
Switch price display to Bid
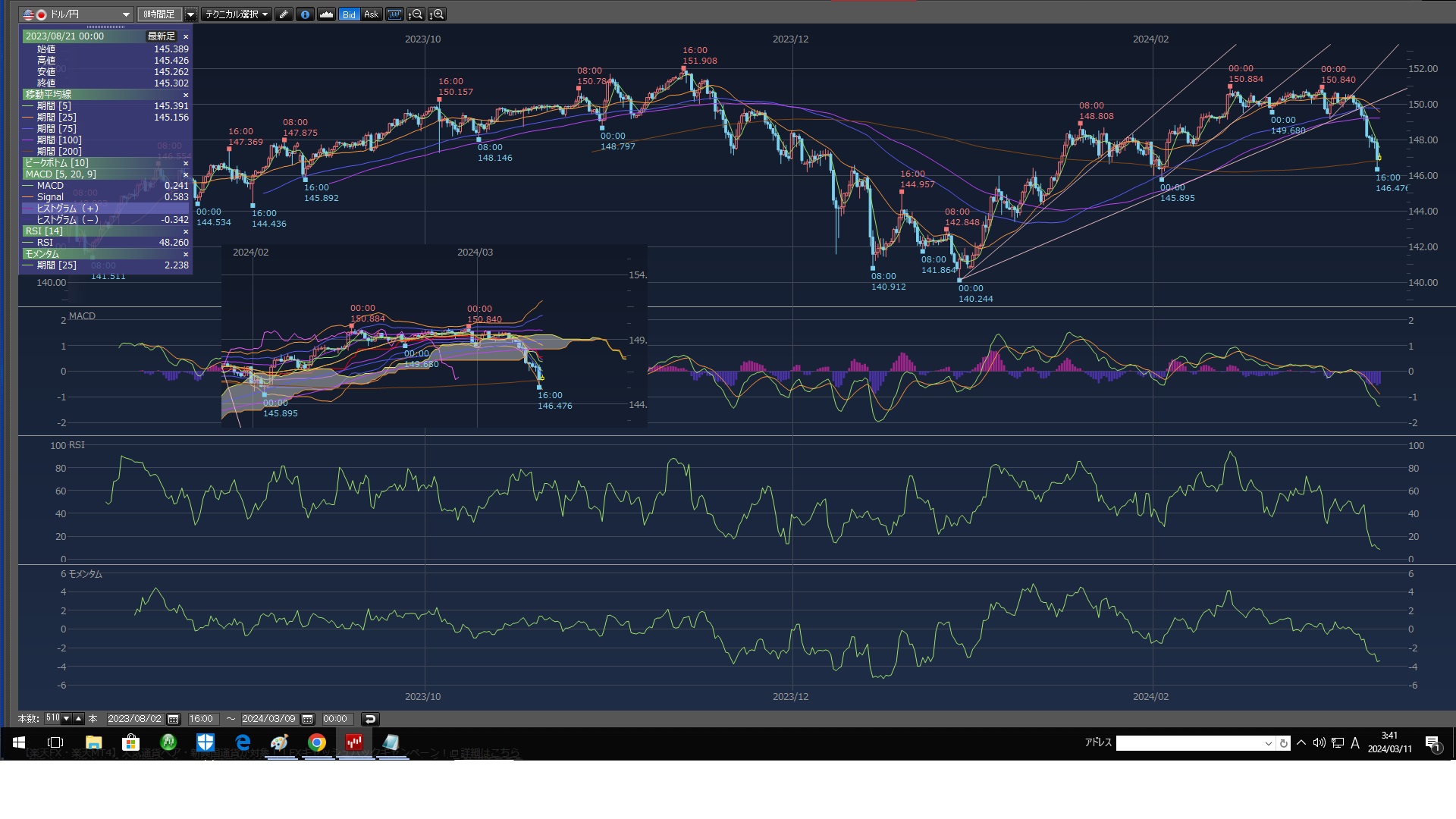coord(349,14)
